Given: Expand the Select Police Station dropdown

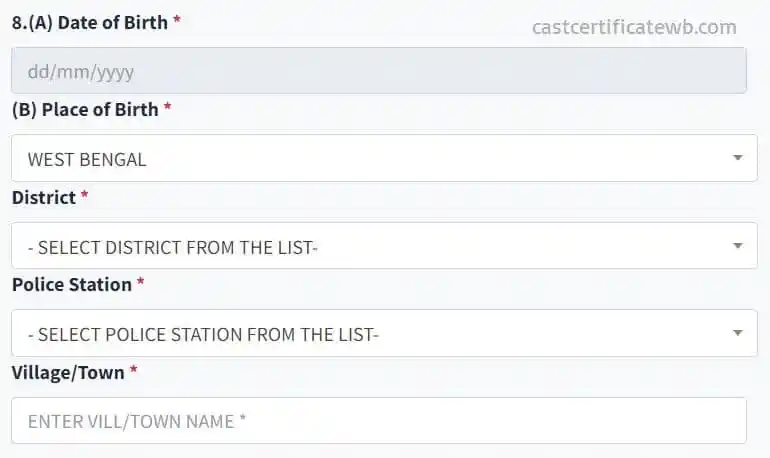Looking at the screenshot, I should click(370, 333).
